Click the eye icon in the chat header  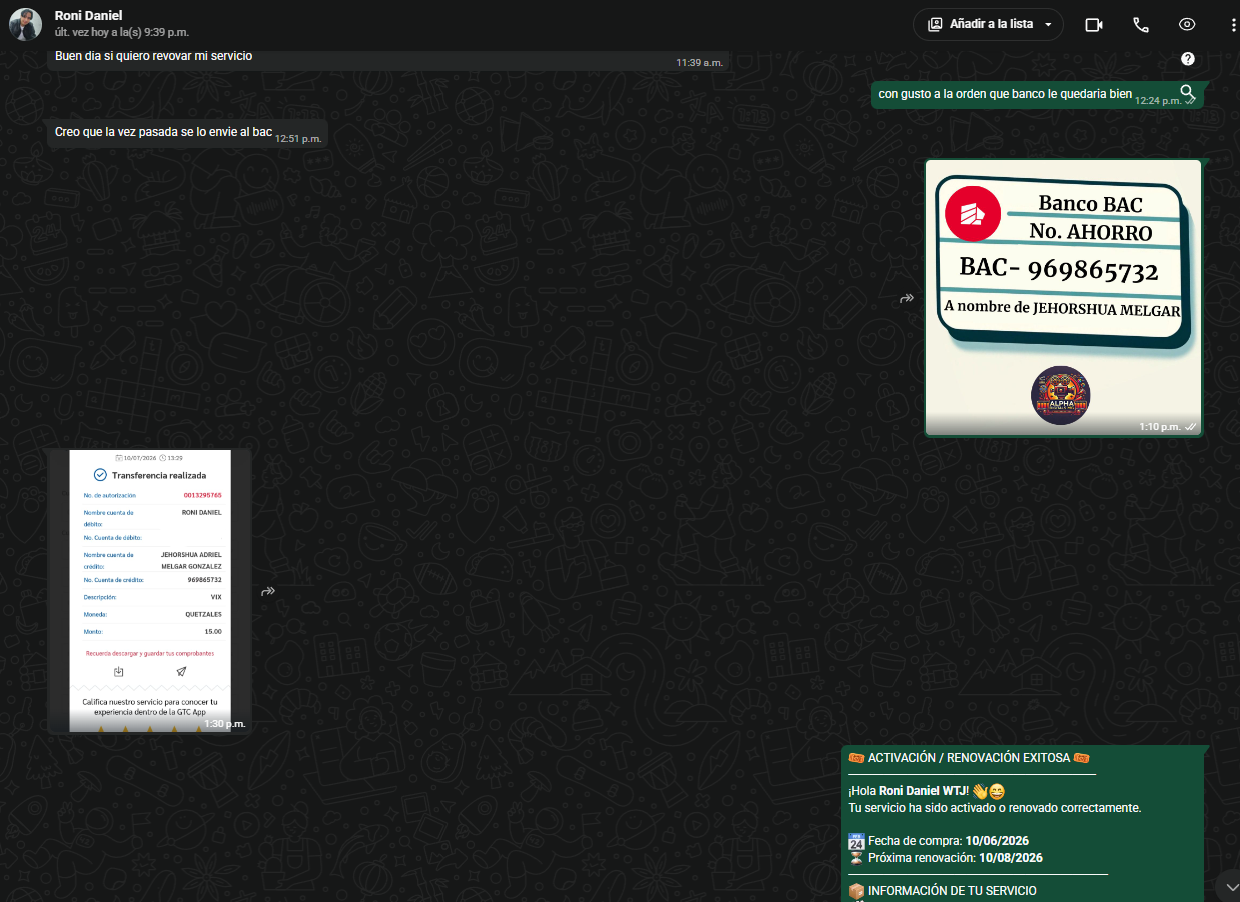(1187, 25)
